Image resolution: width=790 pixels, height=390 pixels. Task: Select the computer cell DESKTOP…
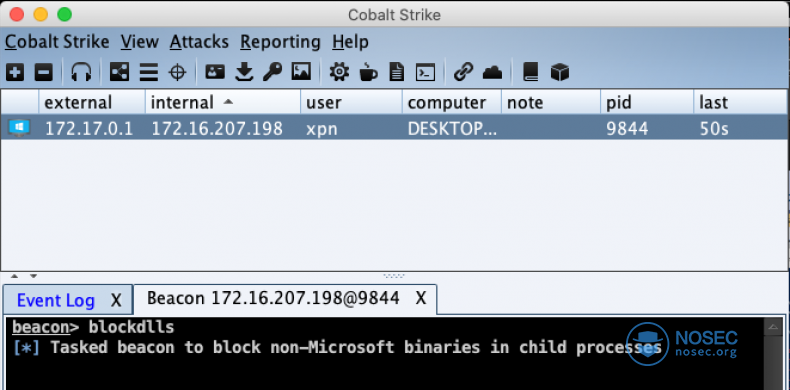tap(452, 129)
